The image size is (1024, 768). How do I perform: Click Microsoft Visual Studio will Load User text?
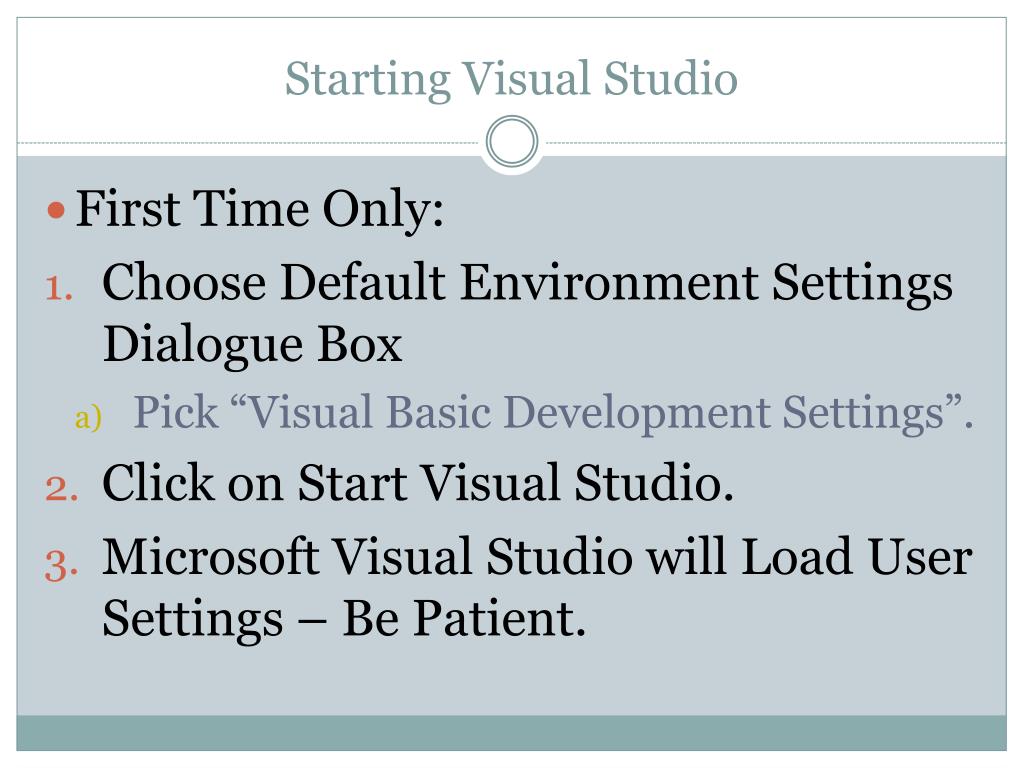537,557
